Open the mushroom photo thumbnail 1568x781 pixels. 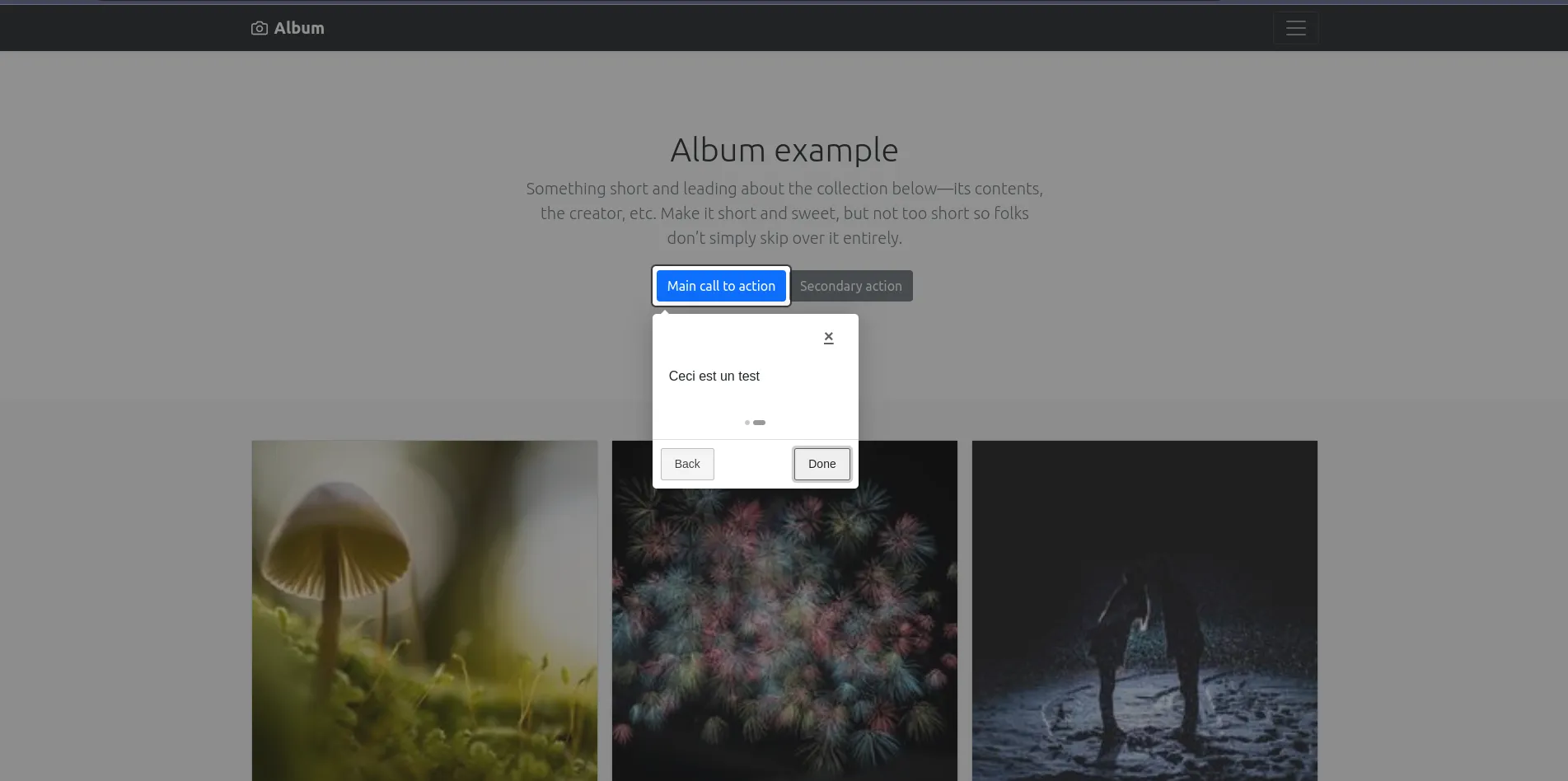click(x=424, y=610)
